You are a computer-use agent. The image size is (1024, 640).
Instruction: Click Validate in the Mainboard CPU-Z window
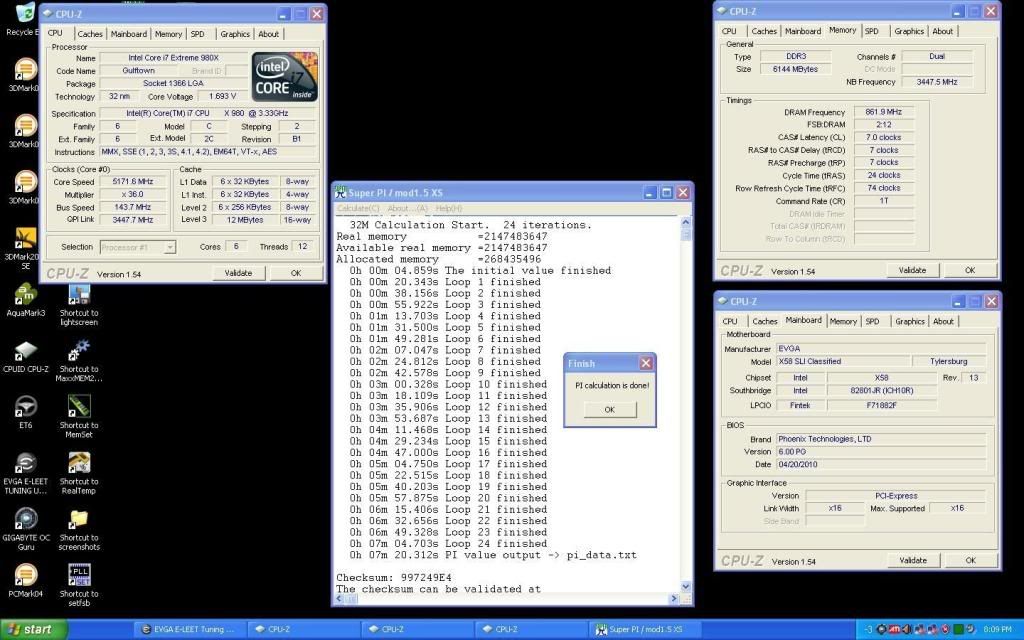pos(912,560)
